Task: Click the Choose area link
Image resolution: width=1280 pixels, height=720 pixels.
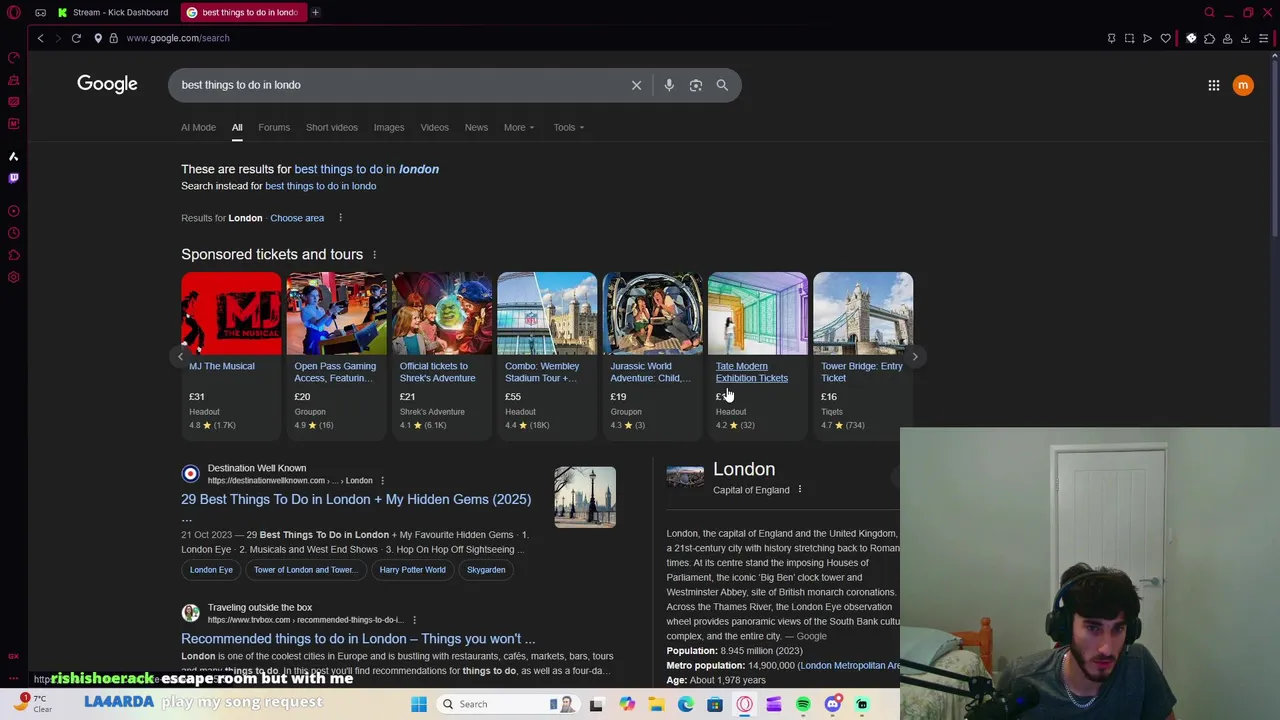Action: pyautogui.click(x=297, y=218)
